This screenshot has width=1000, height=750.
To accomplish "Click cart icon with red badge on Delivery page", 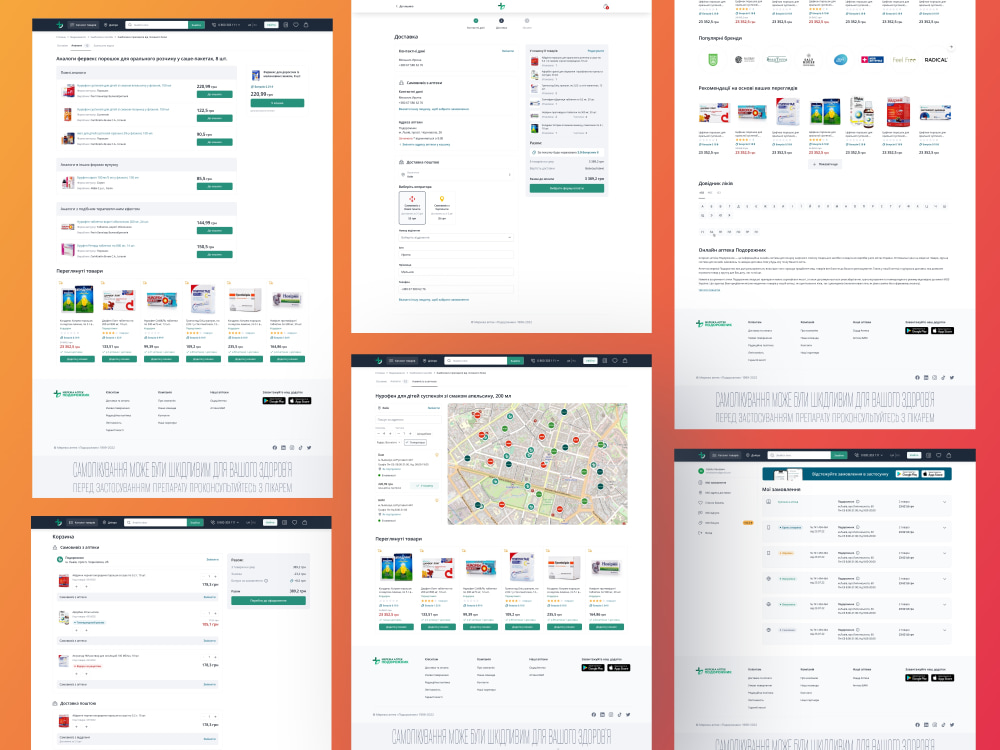I will click(x=606, y=6).
